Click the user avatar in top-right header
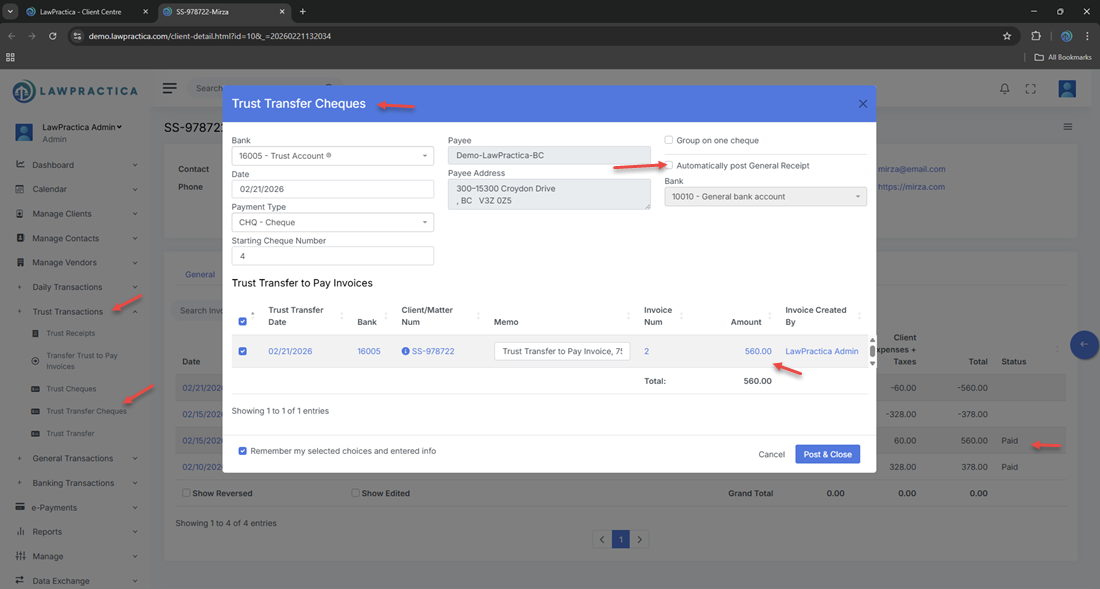The height and width of the screenshot is (589, 1100). [x=1067, y=89]
